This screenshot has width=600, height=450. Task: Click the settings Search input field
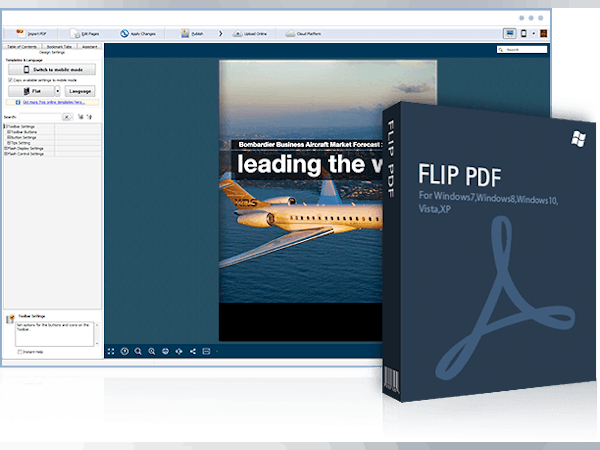tap(40, 117)
